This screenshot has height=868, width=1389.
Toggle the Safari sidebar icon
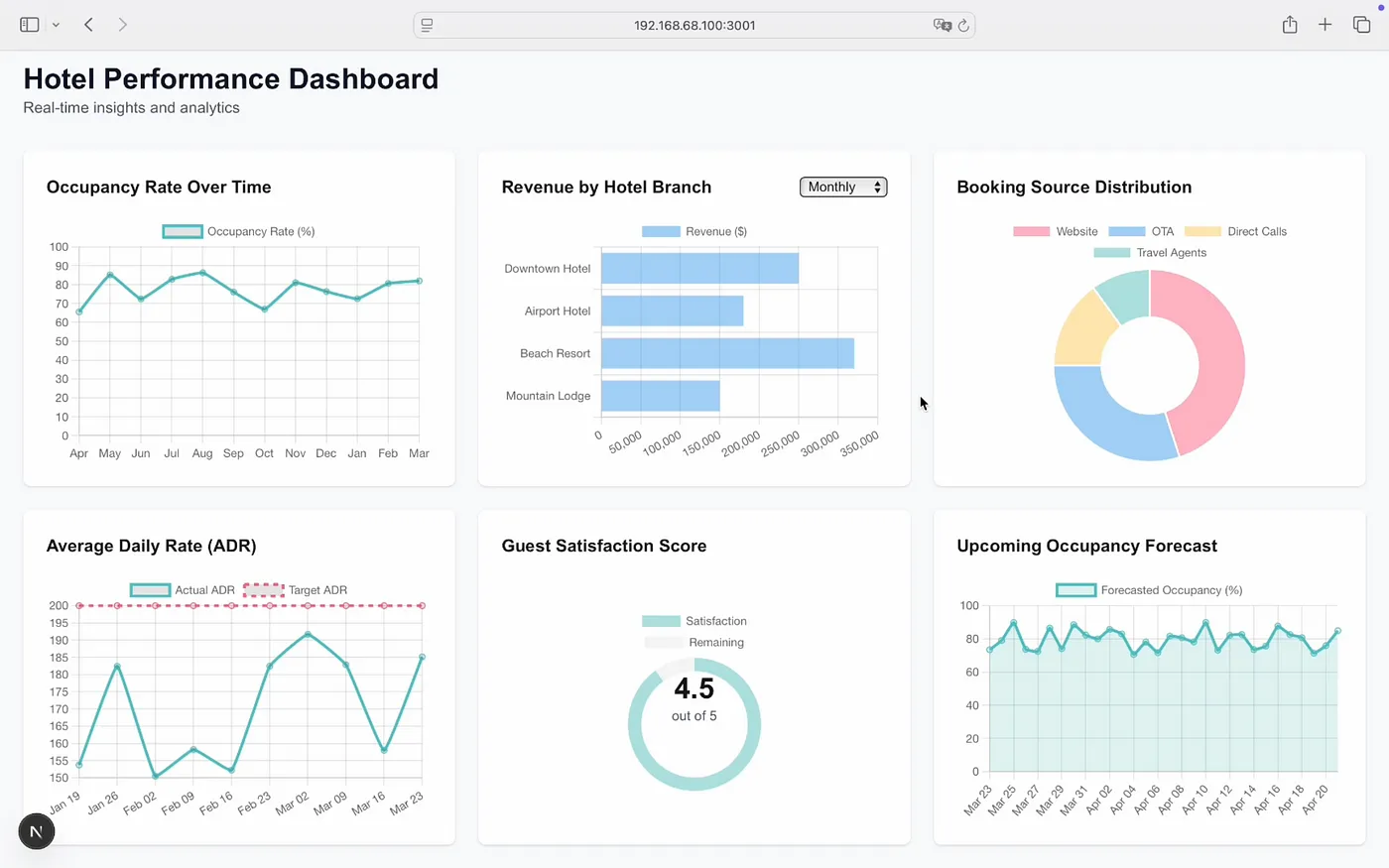[x=30, y=25]
